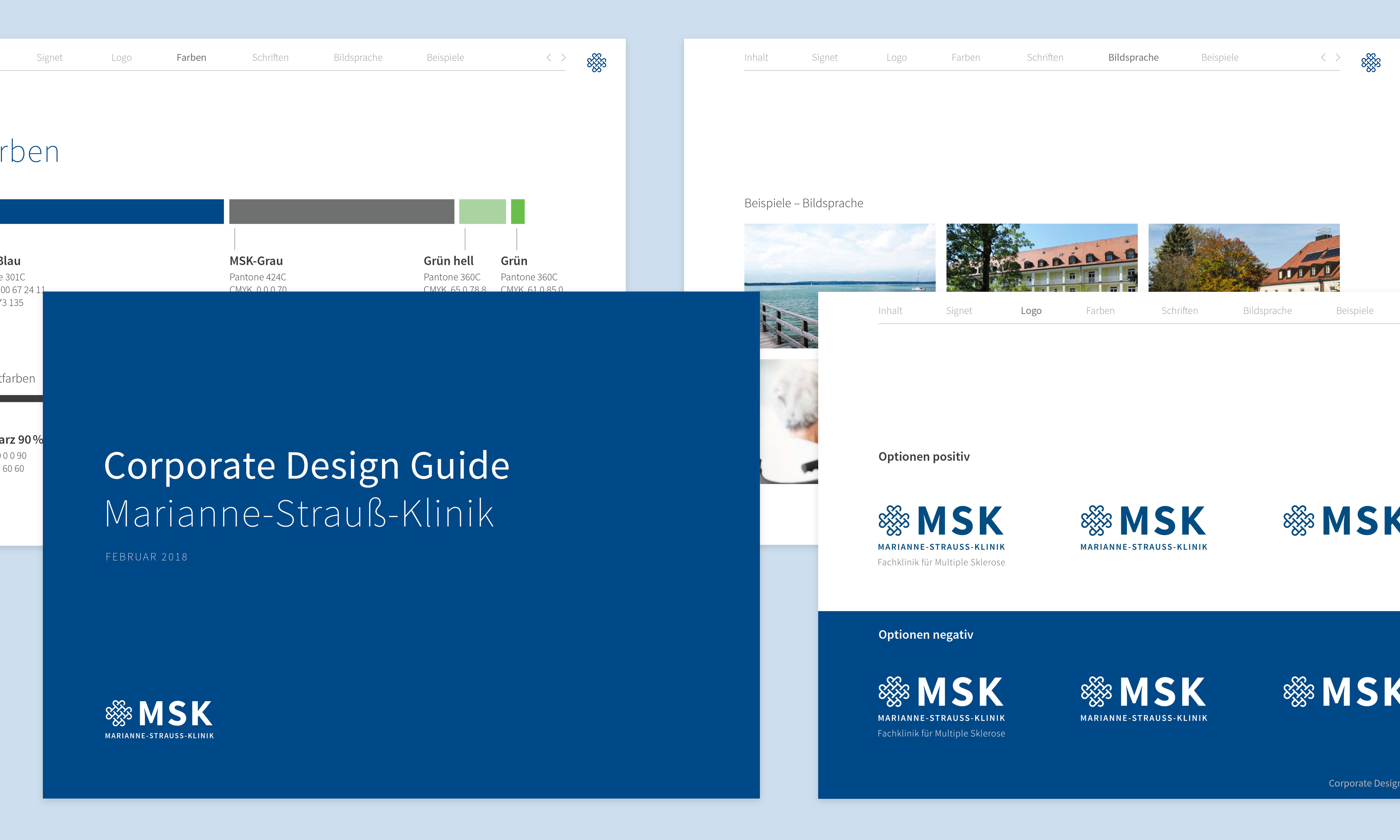Click the knot signet icon on Bildsprache page
This screenshot has width=1400, height=840.
1371,62
